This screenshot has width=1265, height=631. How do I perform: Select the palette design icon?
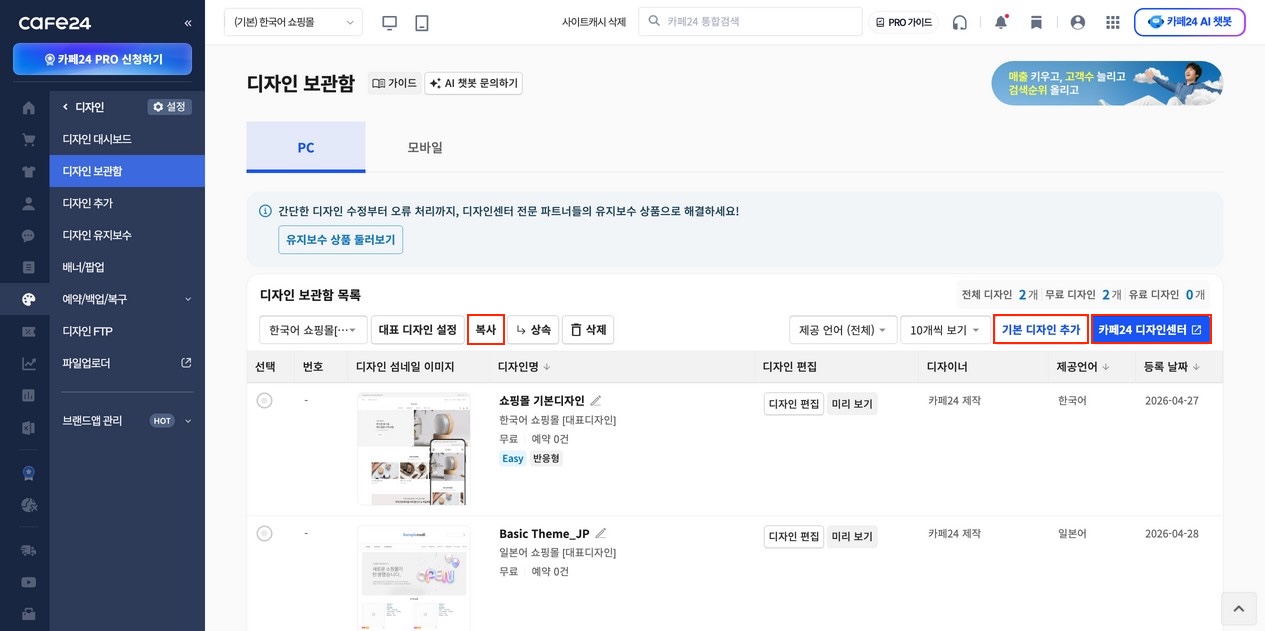pyautogui.click(x=28, y=299)
